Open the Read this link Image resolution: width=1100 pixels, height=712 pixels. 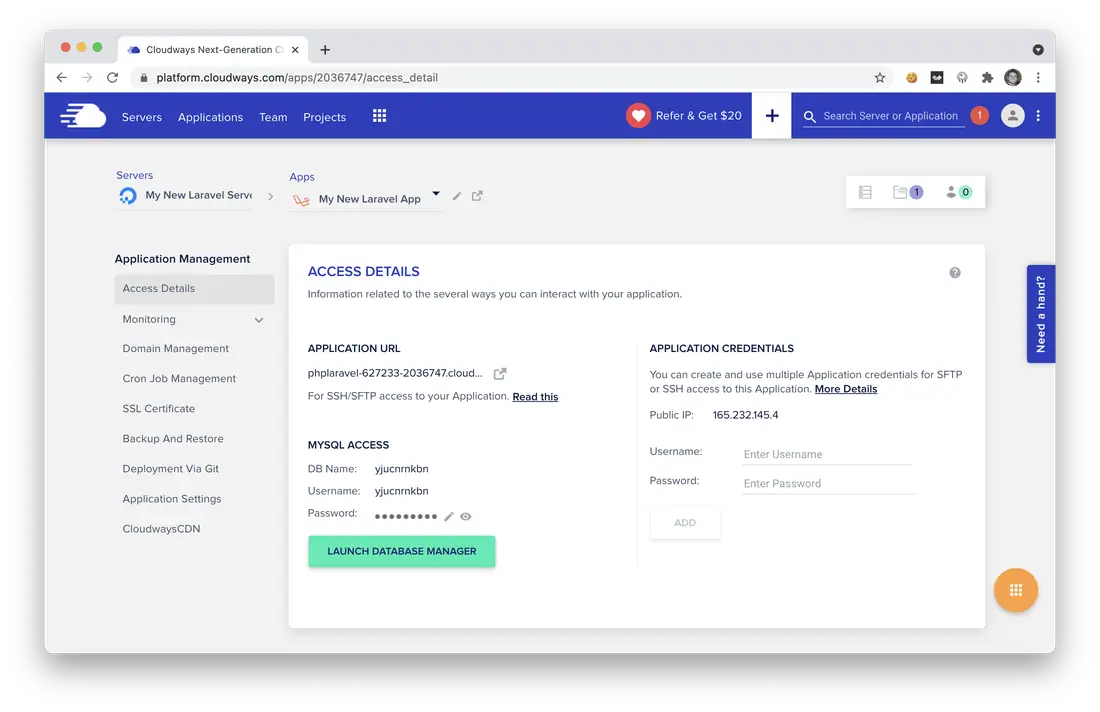click(x=535, y=397)
